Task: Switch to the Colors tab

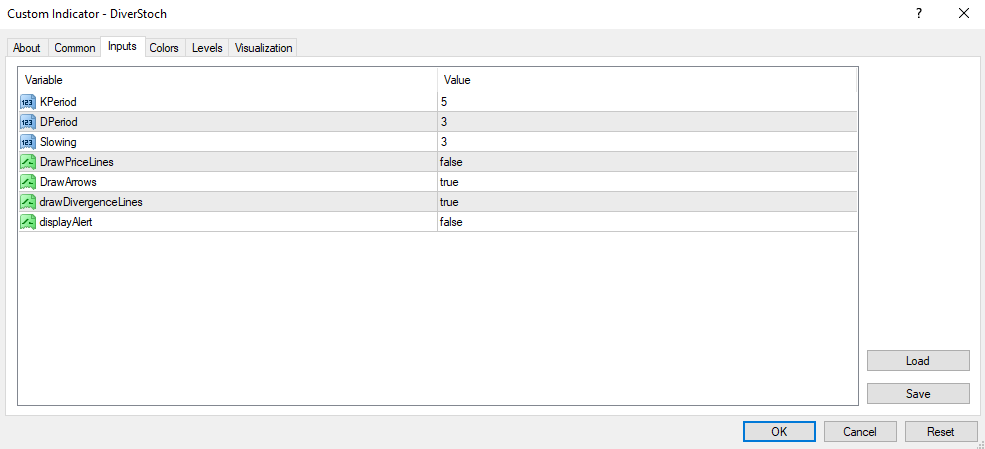Action: point(164,48)
